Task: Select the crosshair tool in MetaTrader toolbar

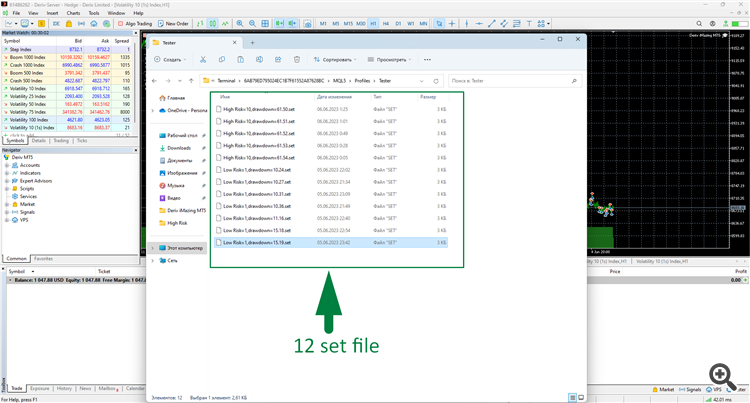Action: (x=452, y=23)
